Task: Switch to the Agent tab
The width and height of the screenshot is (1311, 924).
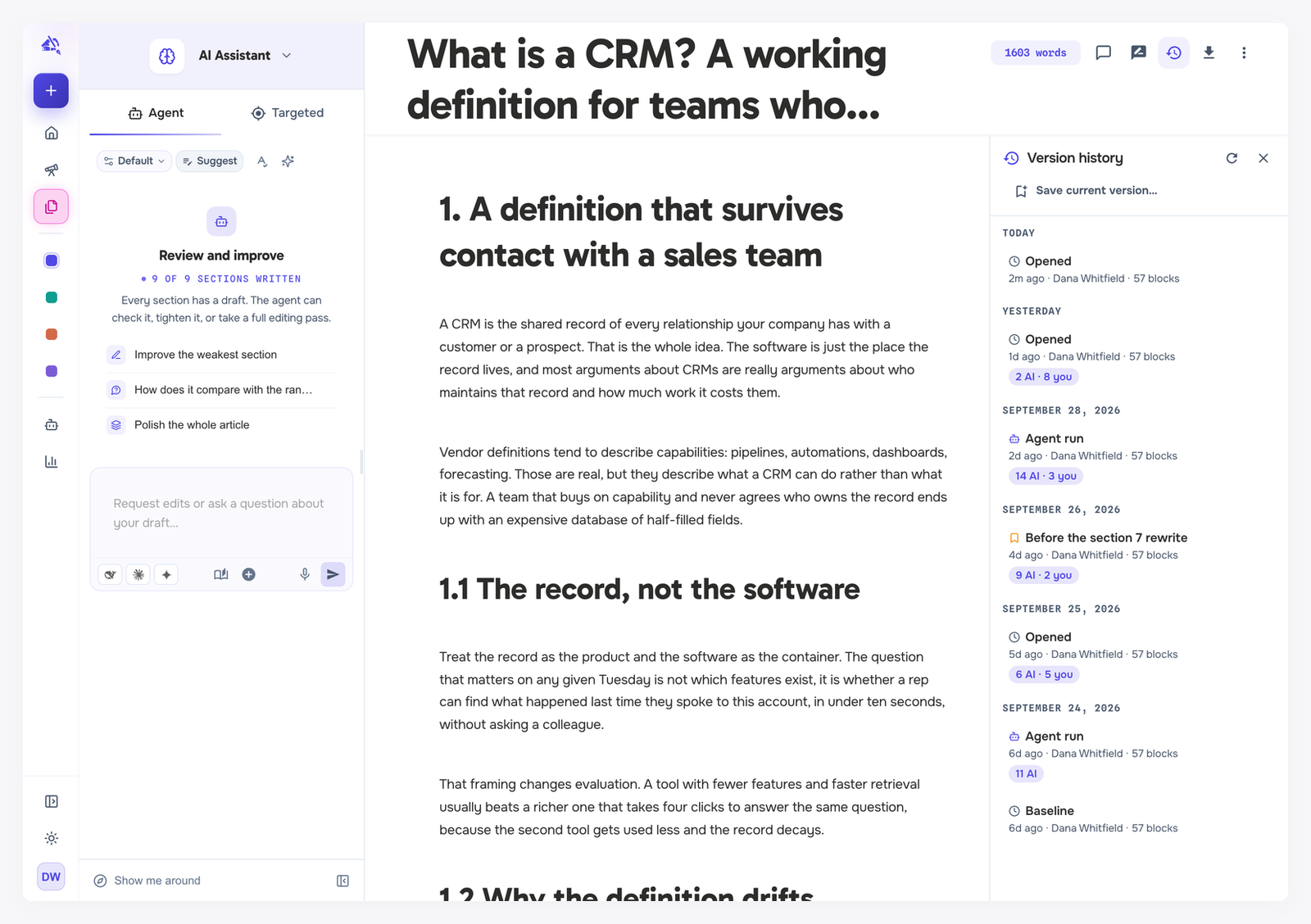Action: (156, 113)
